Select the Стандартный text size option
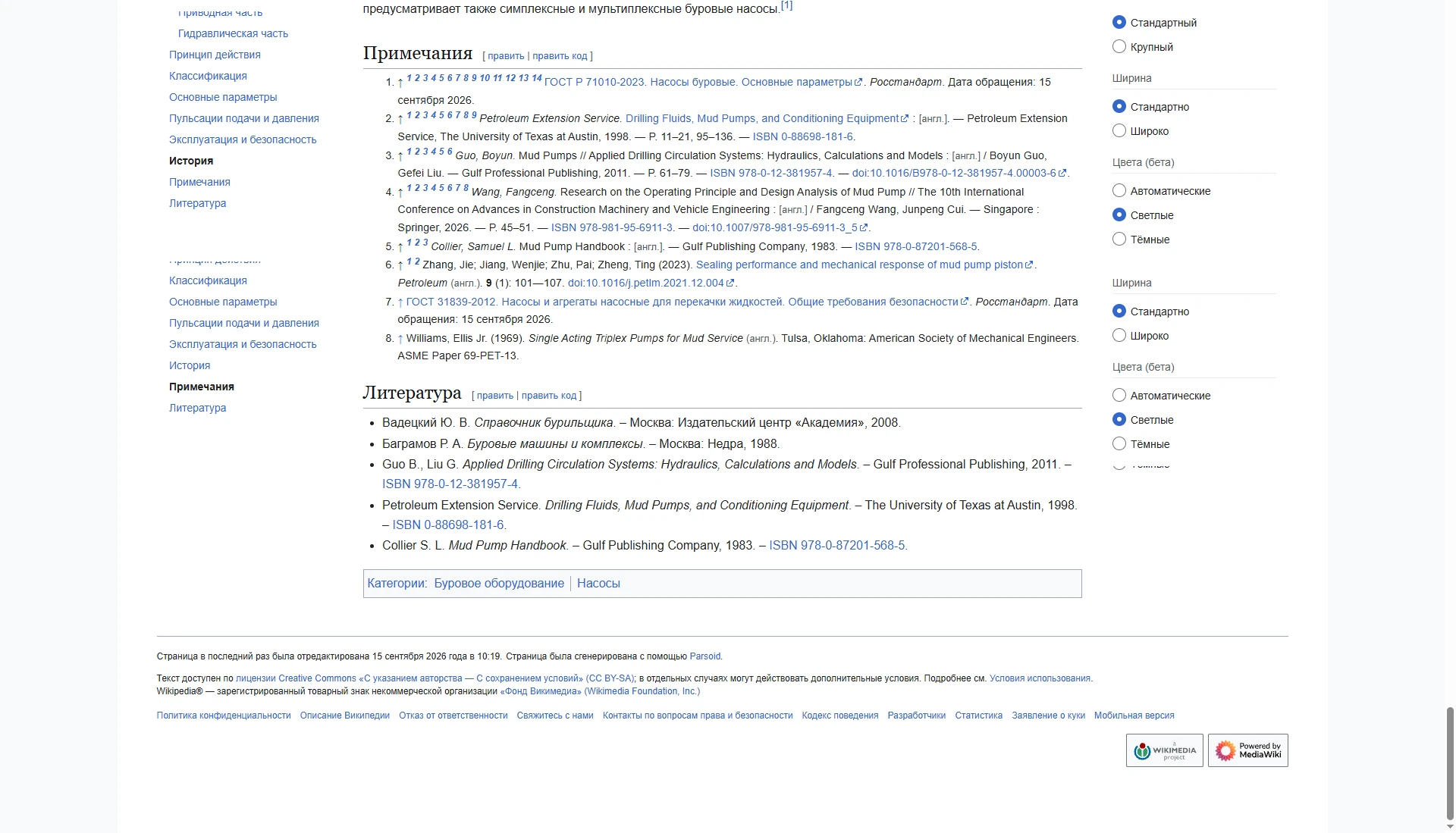 click(1119, 23)
